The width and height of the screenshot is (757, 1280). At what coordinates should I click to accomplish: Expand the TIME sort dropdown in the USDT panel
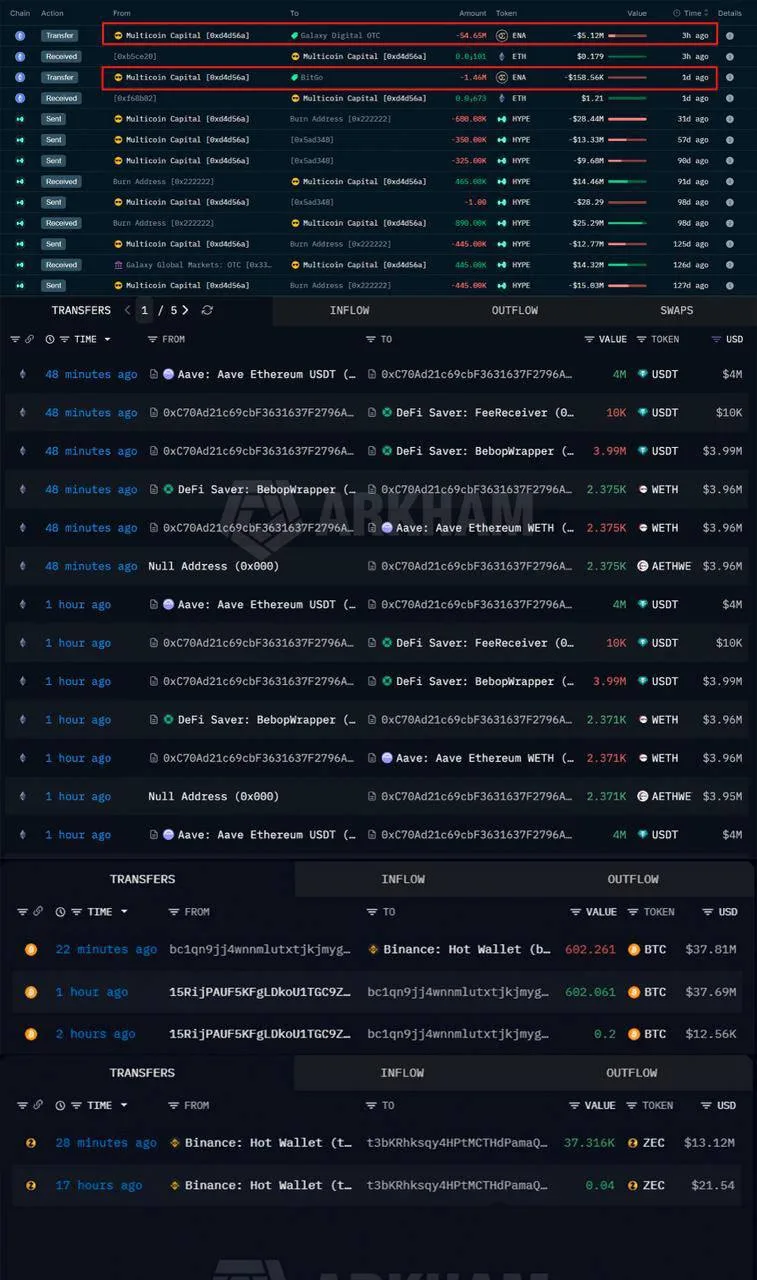click(85, 339)
